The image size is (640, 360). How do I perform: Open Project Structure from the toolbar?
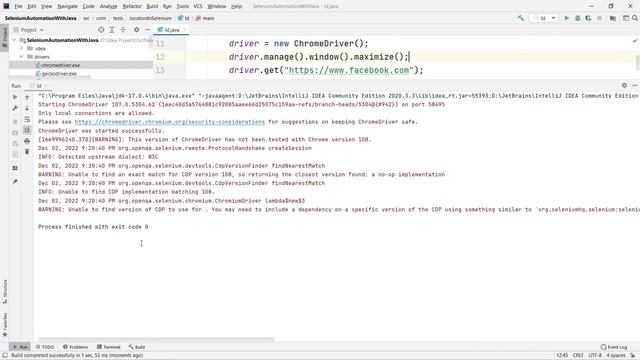(x=613, y=18)
